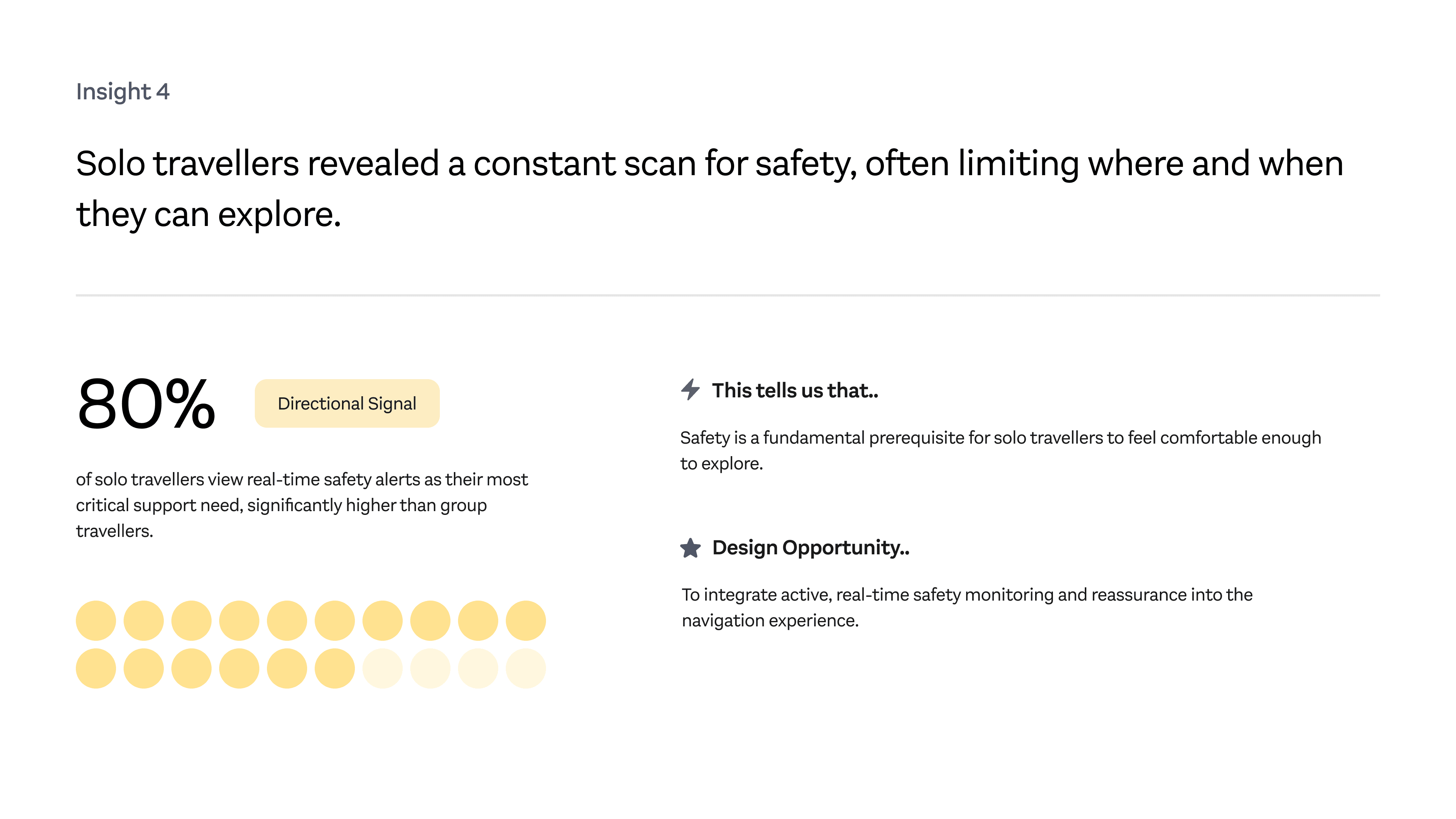The height and width of the screenshot is (819, 1456).
Task: Click the fifth dot in top row
Action: point(287,621)
